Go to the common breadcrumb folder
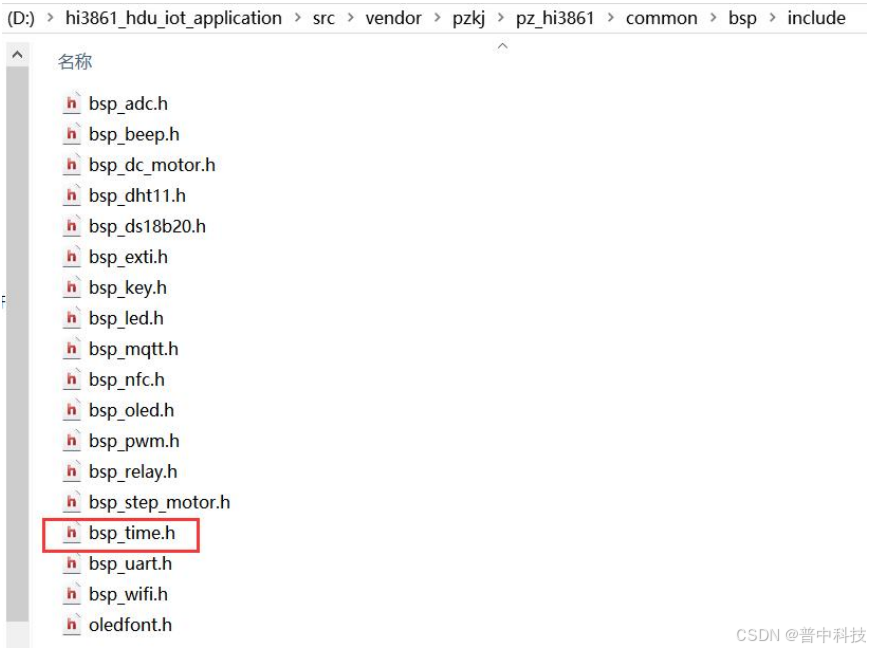Screen dimensions: 870x650 [x=661, y=18]
